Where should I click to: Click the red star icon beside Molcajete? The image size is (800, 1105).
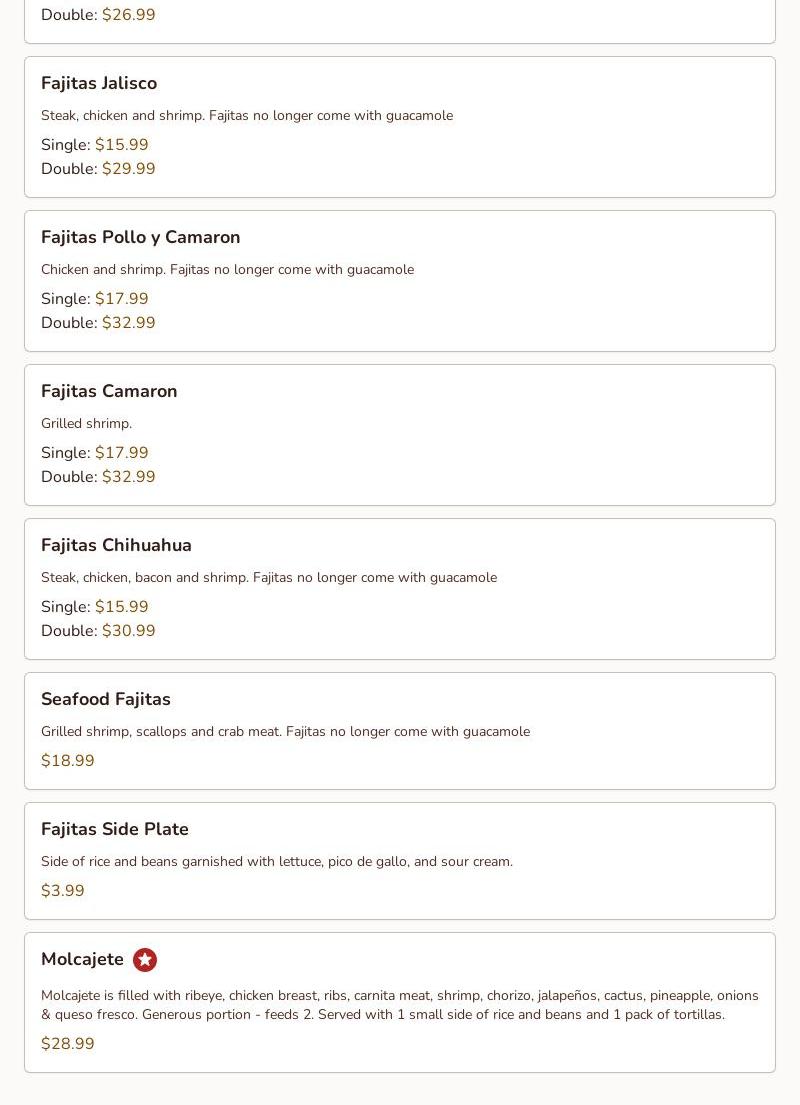[x=145, y=959]
